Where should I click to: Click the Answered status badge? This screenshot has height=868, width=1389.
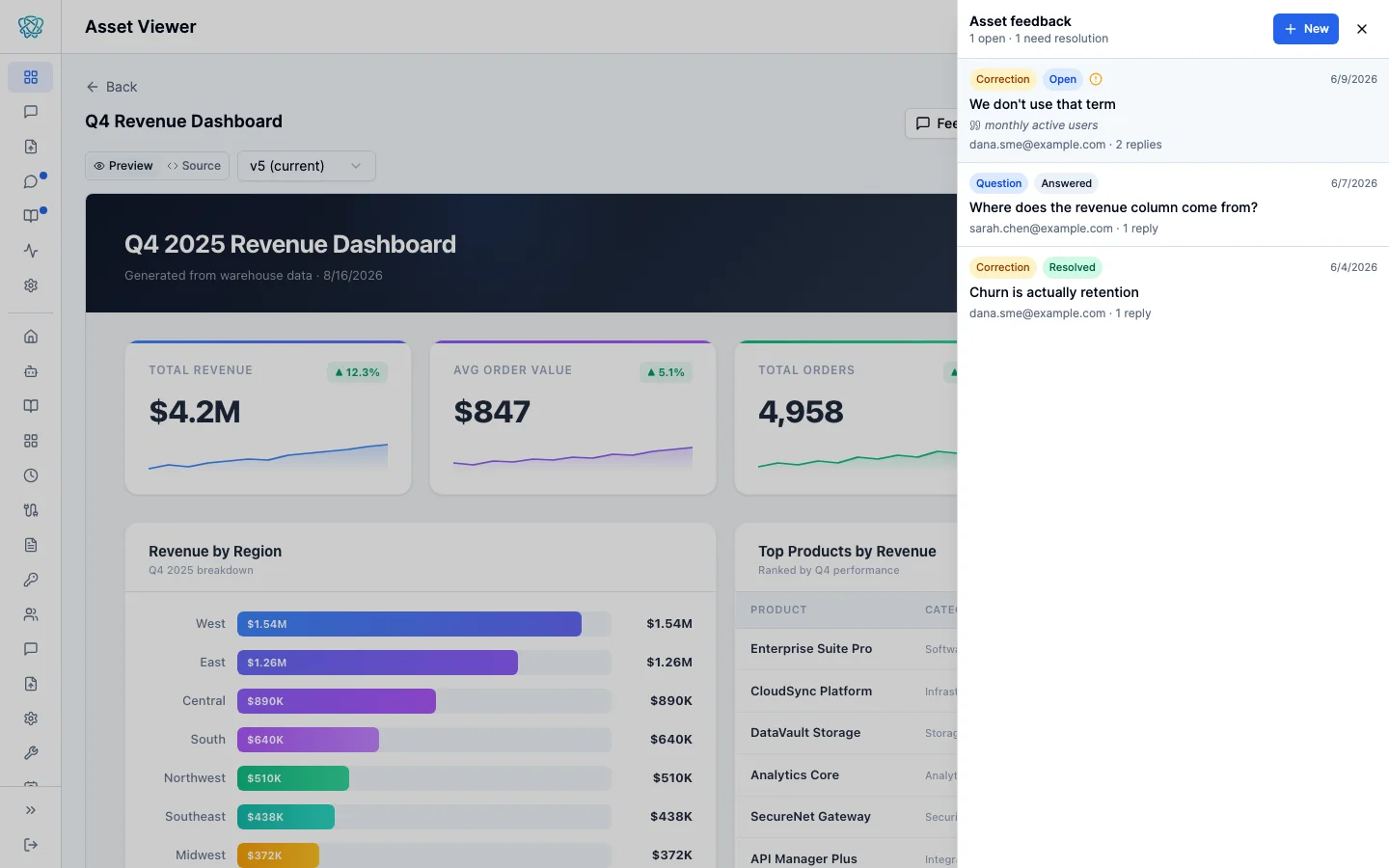(x=1067, y=183)
